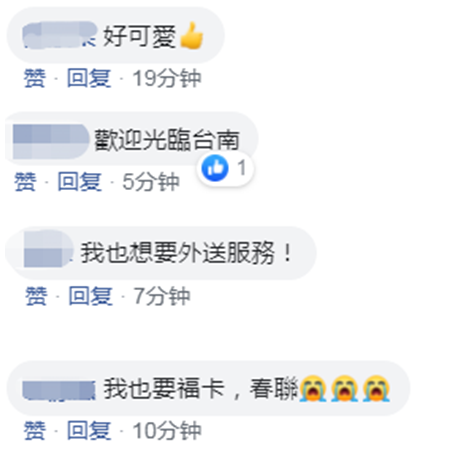Click the thumbs-up emoji in 好可愛 comment
The height and width of the screenshot is (449, 466).
coord(191,36)
